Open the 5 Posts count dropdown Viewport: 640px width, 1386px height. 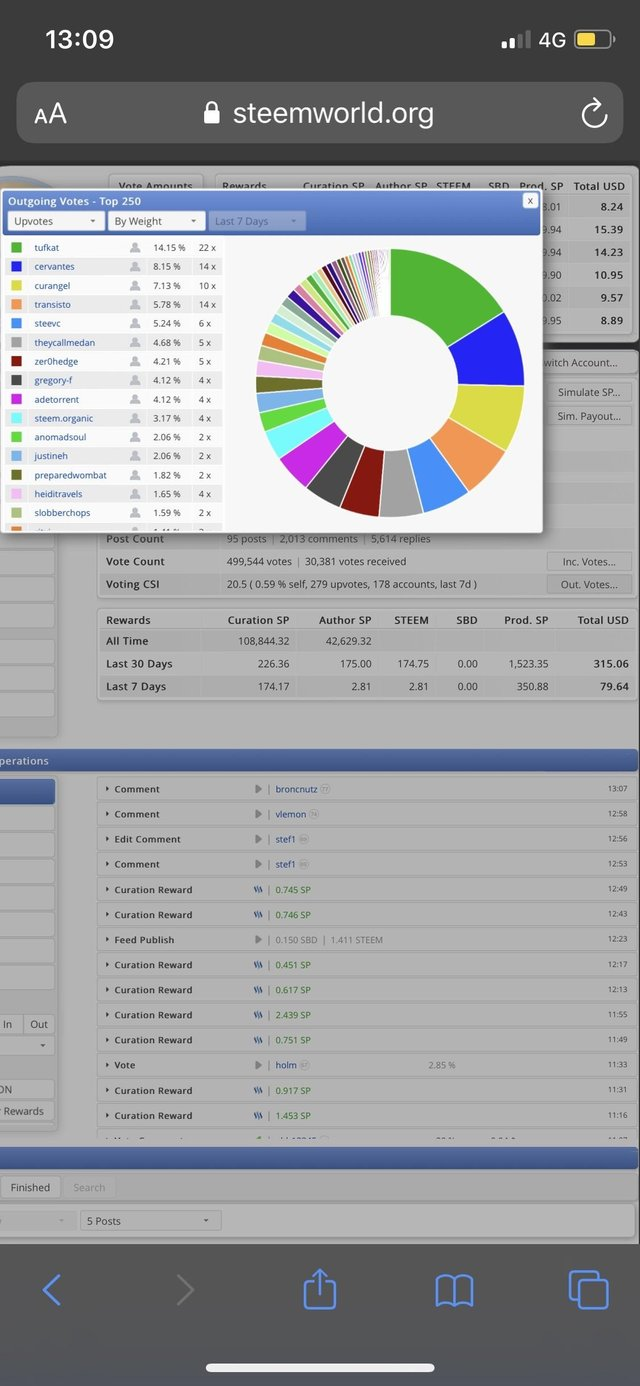[151, 1221]
